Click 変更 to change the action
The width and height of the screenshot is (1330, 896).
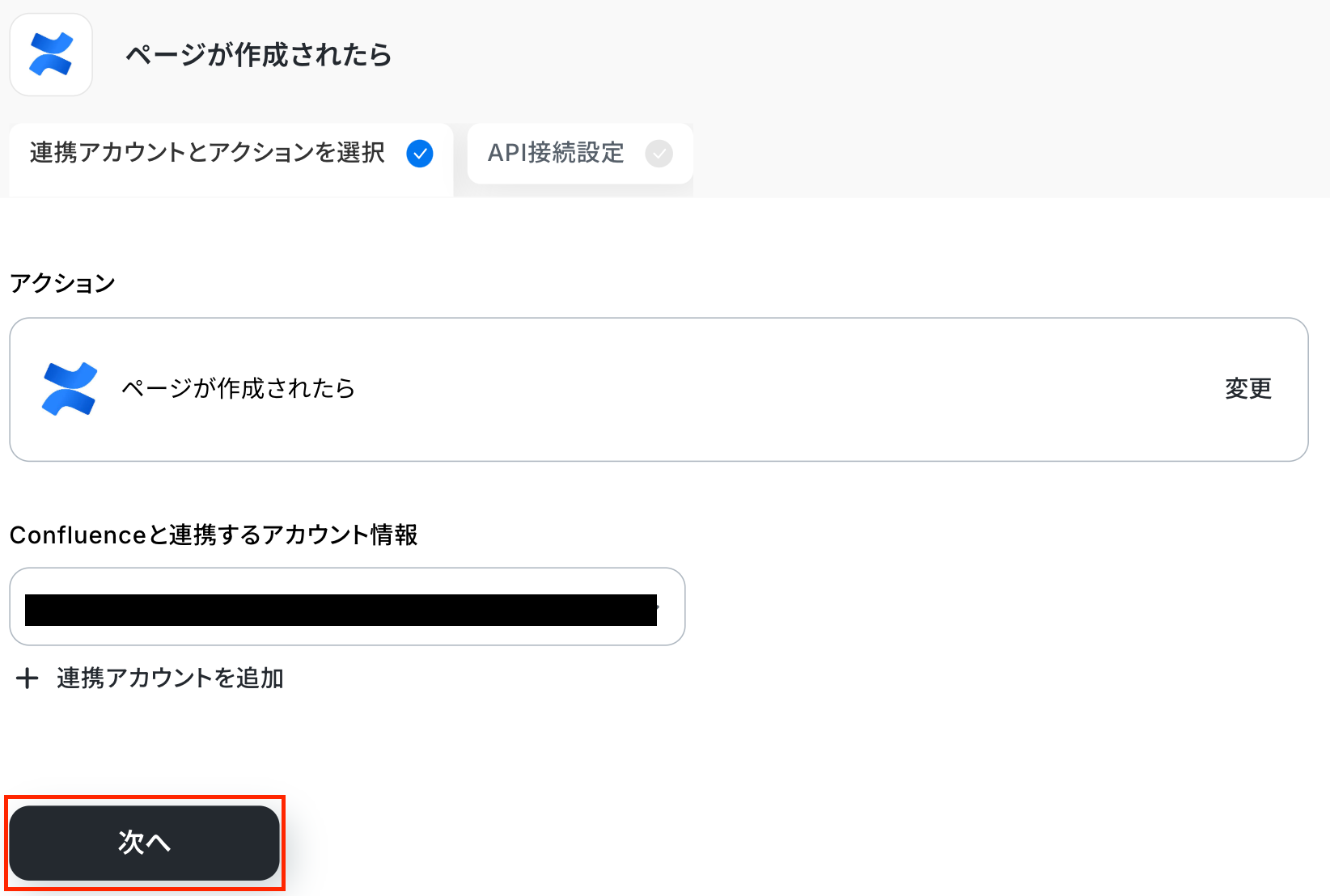pos(1247,389)
